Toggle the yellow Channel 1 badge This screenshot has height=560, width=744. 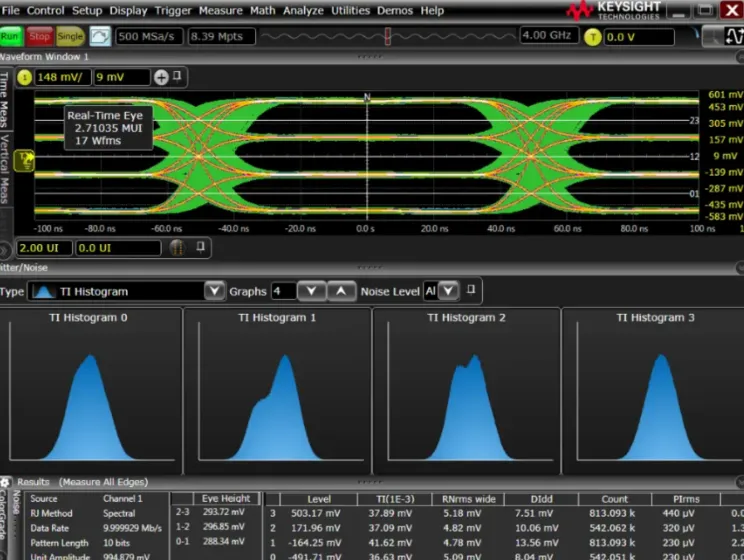(x=26, y=77)
